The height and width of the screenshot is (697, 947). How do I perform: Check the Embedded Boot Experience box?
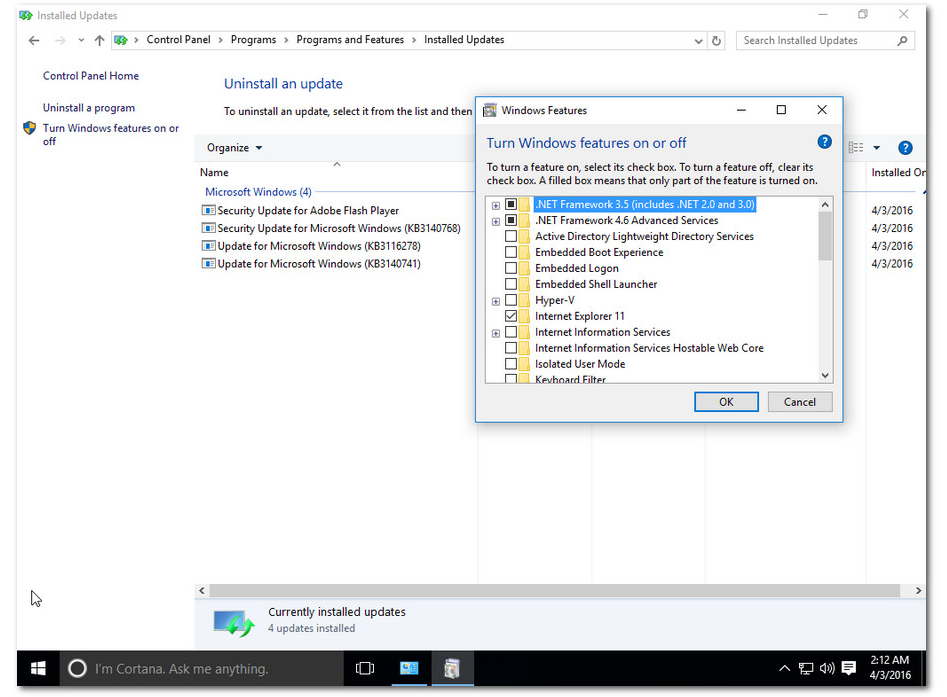511,252
